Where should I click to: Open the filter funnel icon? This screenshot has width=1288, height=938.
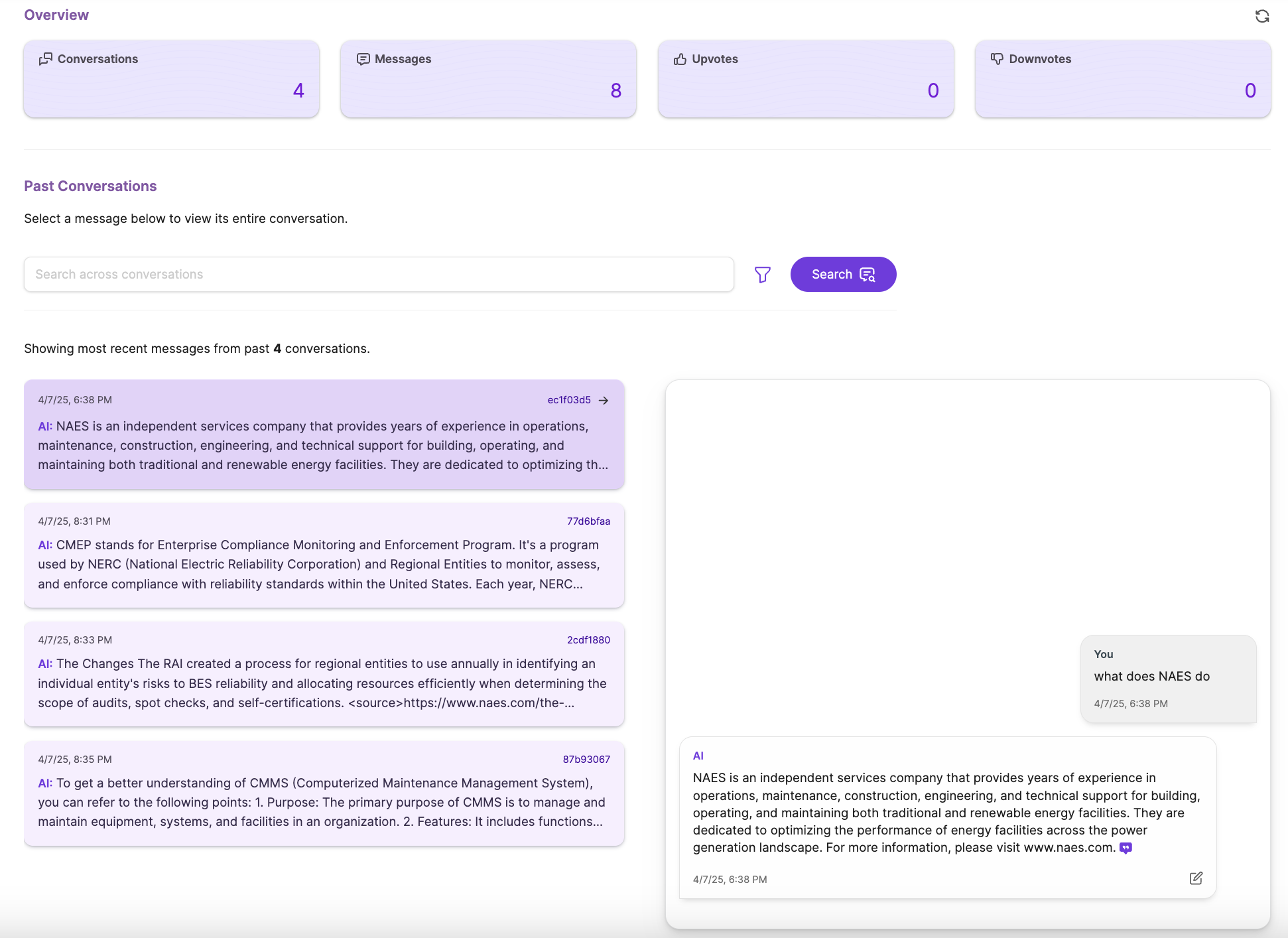pos(762,275)
